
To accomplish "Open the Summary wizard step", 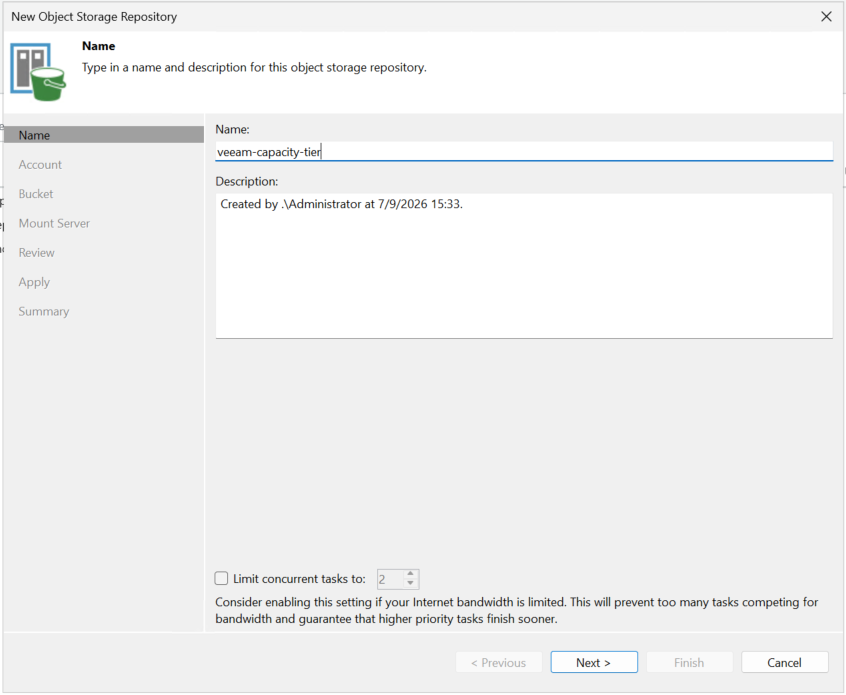I will click(x=44, y=311).
